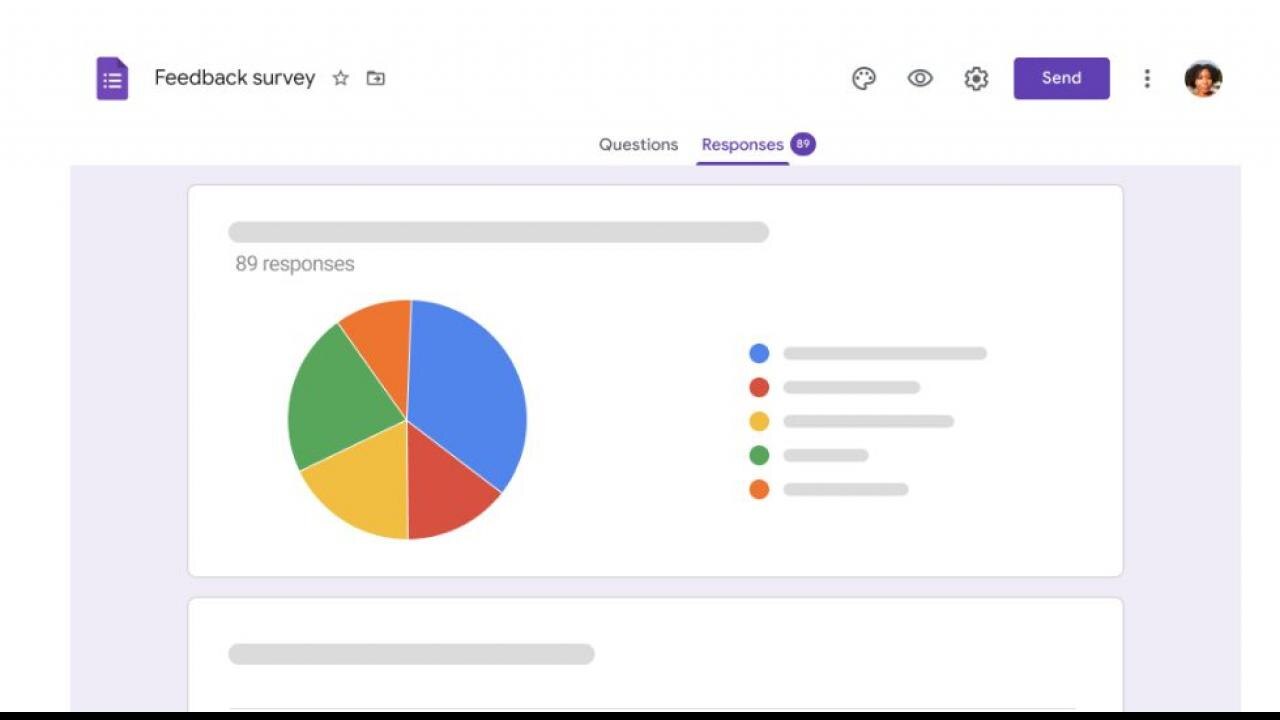This screenshot has height=720, width=1280.
Task: Click the purple Google Forms logo icon
Action: point(112,78)
